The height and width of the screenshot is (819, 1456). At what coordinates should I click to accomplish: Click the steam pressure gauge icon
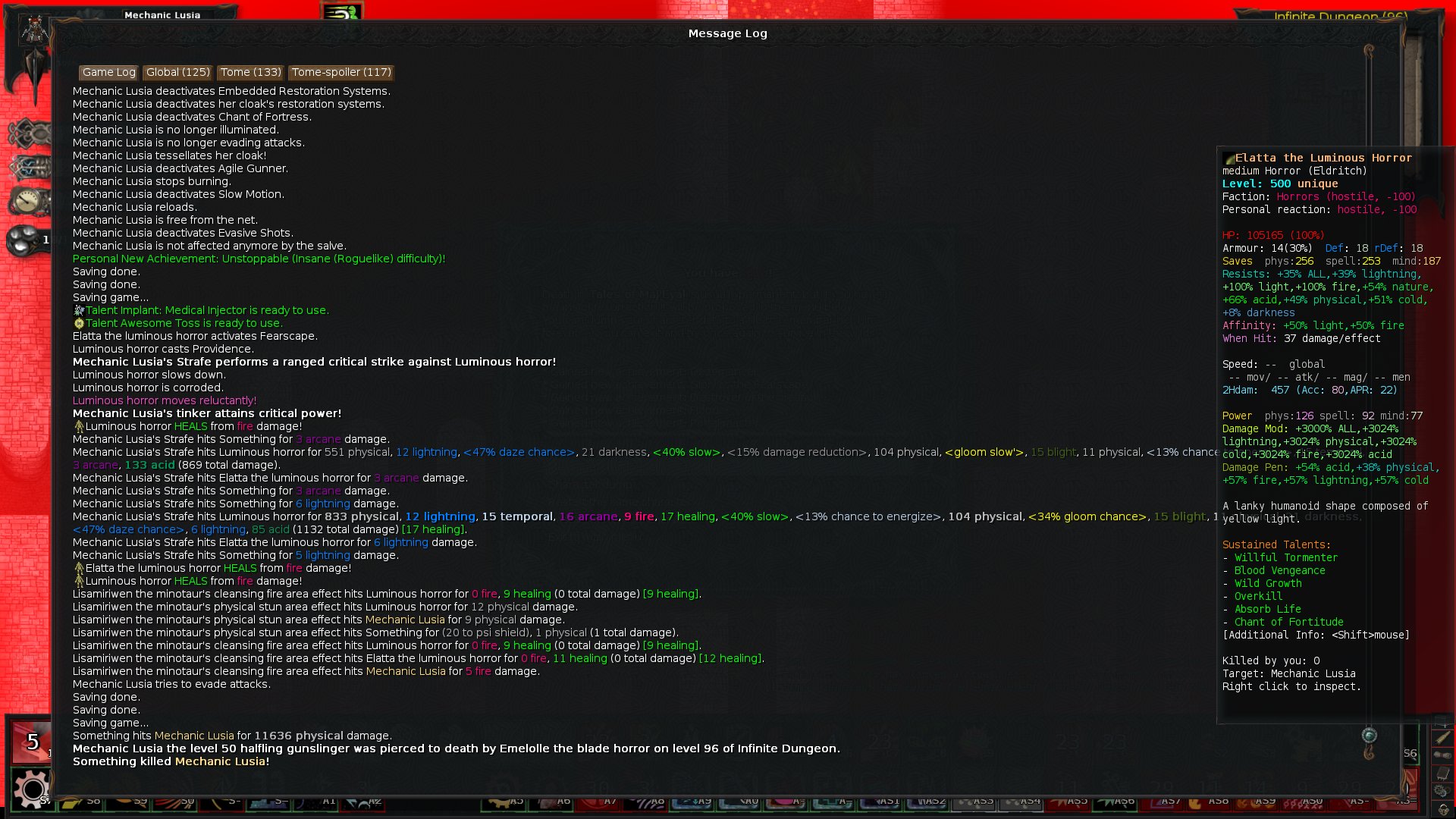click(x=27, y=202)
